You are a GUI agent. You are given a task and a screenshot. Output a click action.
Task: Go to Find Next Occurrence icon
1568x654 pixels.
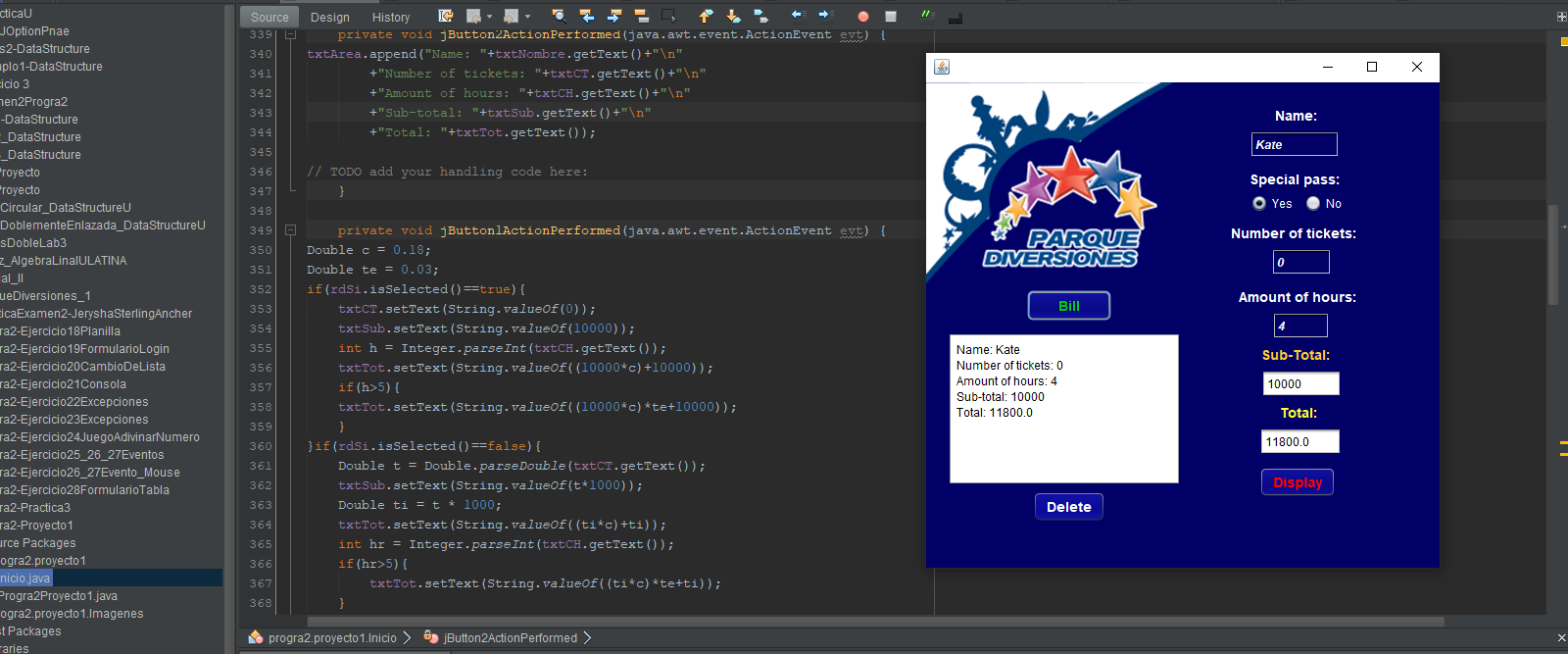pyautogui.click(x=613, y=16)
